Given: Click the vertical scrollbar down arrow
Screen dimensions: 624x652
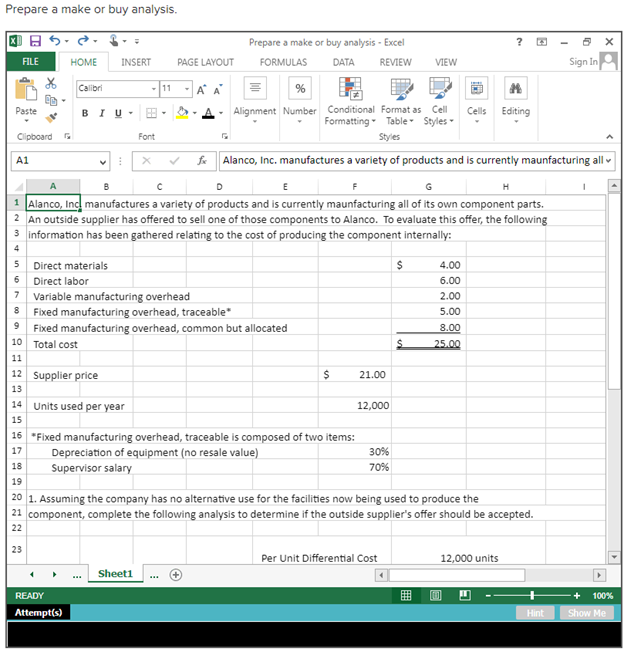Looking at the screenshot, I should click(614, 557).
